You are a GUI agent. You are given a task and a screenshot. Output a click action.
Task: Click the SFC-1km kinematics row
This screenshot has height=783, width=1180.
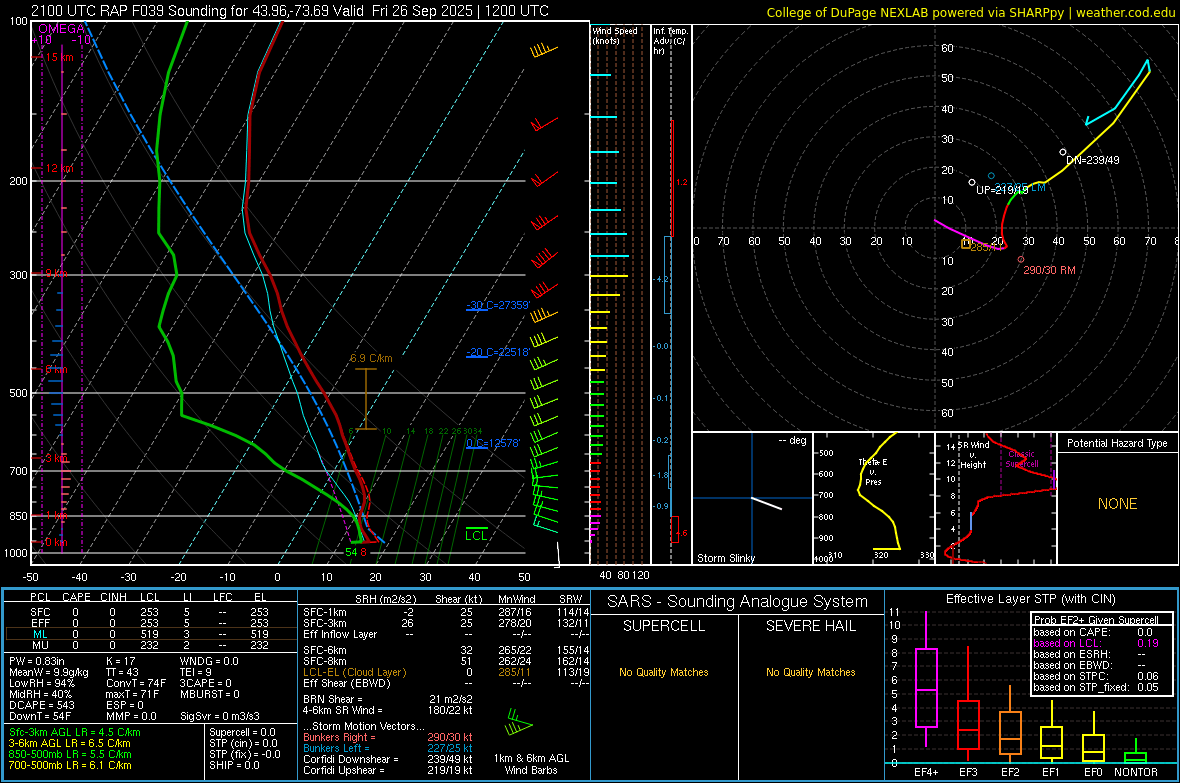(446, 612)
